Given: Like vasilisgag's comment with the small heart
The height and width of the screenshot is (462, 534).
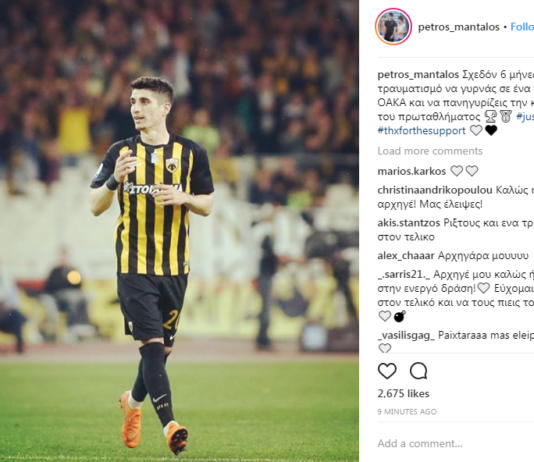Looking at the screenshot, I should click(385, 348).
